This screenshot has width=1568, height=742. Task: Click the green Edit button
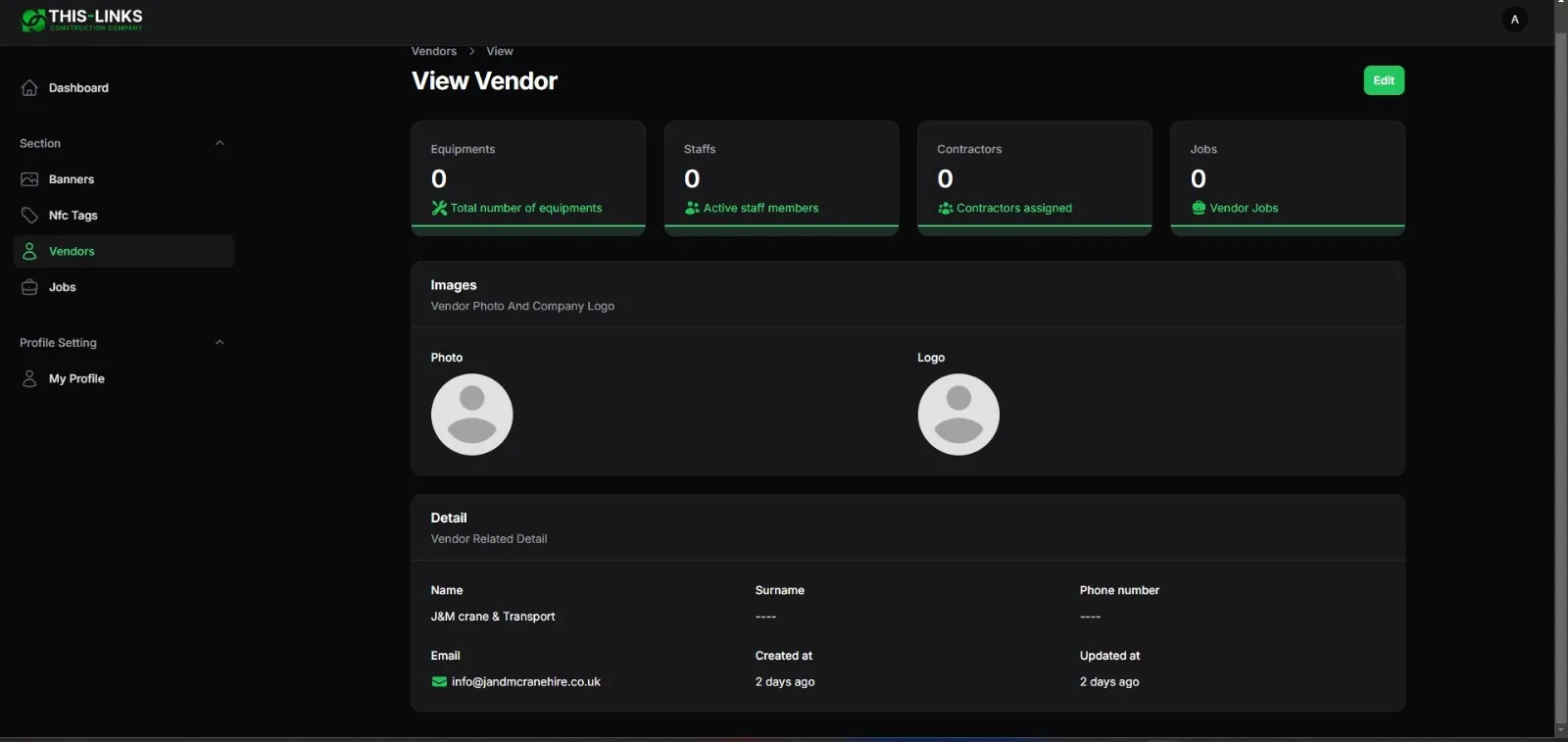[1384, 80]
